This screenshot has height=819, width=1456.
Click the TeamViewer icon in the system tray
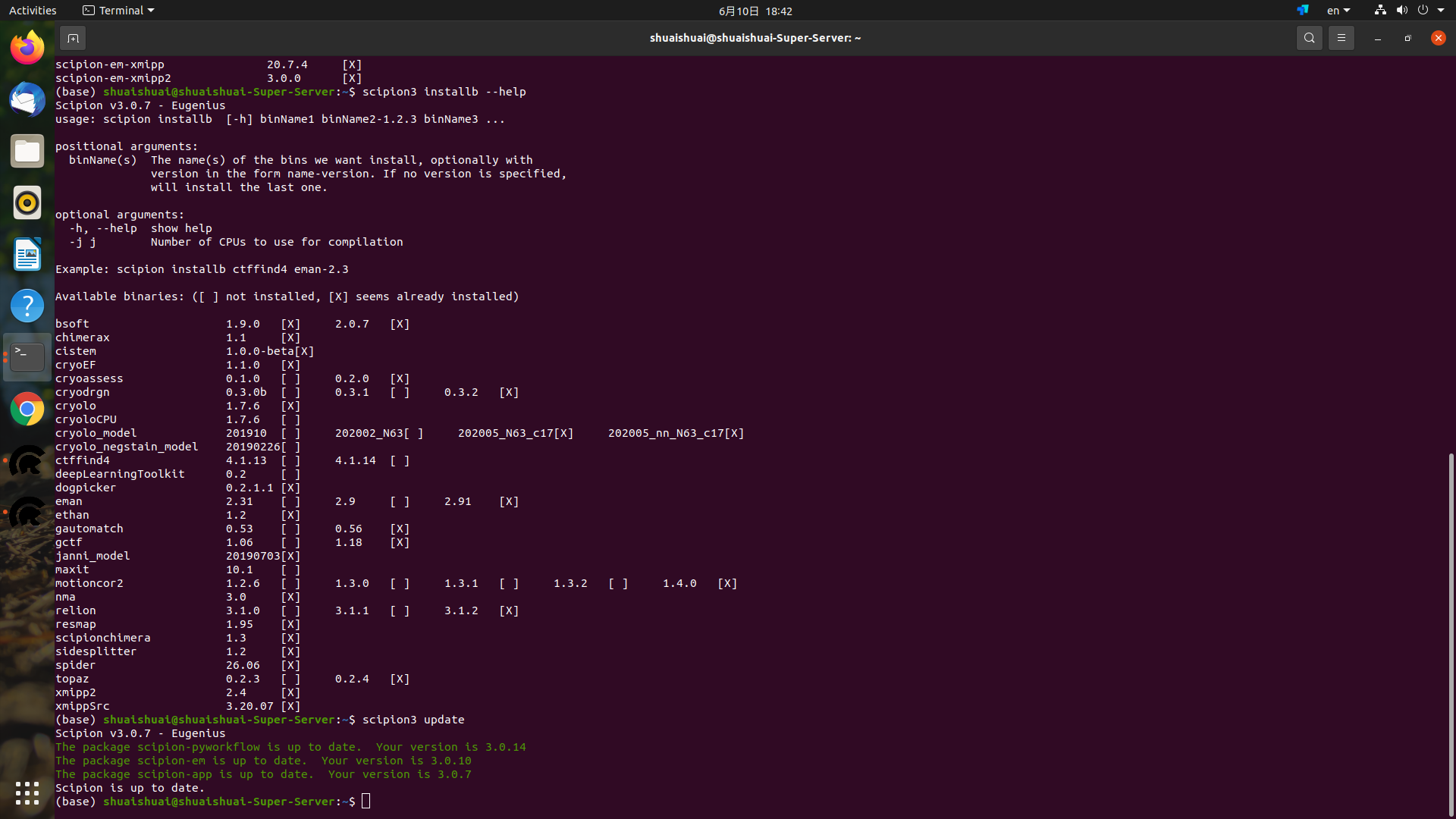tap(1302, 10)
